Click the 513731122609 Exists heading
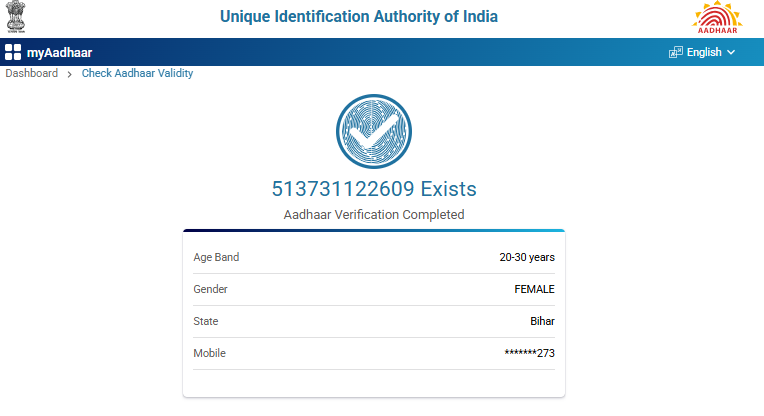Viewport: 764px width, 416px height. [x=374, y=188]
